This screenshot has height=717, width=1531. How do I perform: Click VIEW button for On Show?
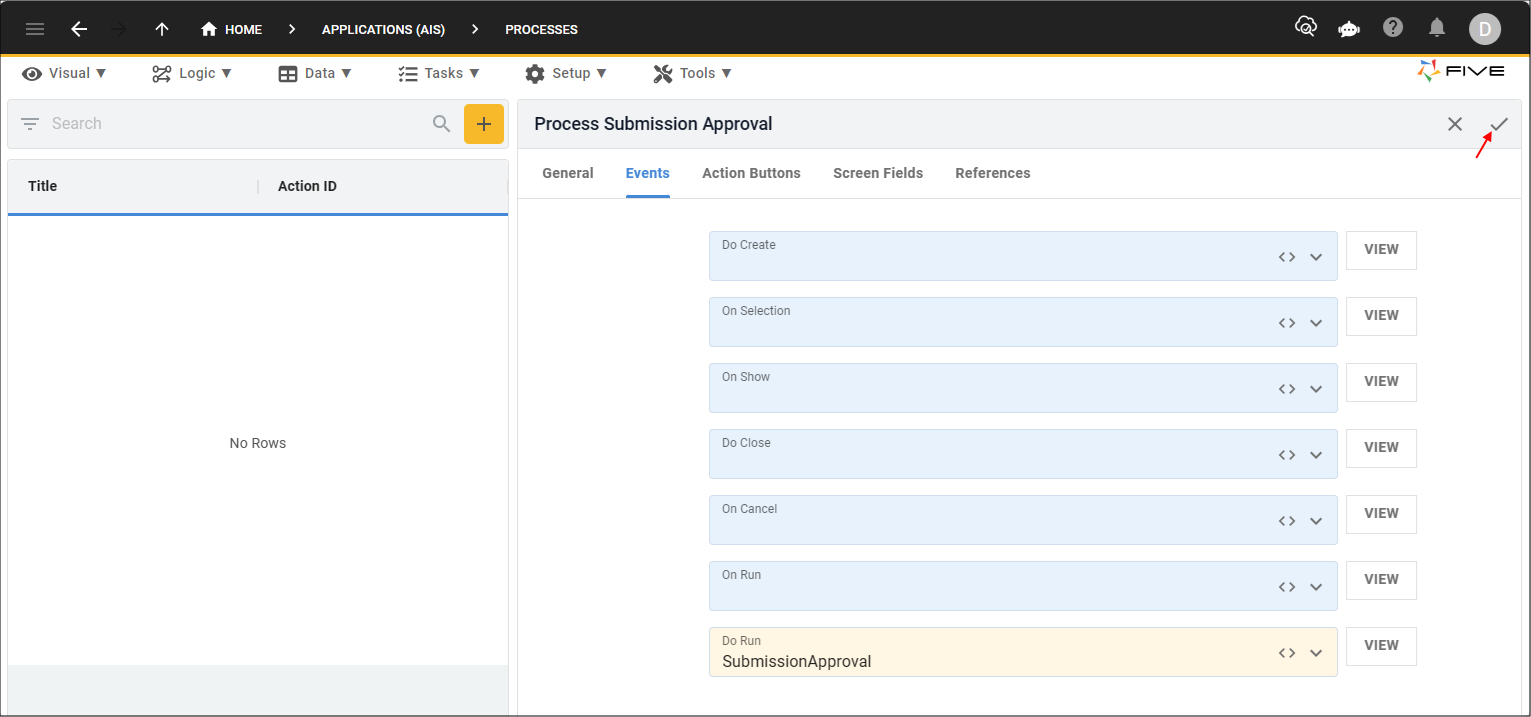(1381, 381)
